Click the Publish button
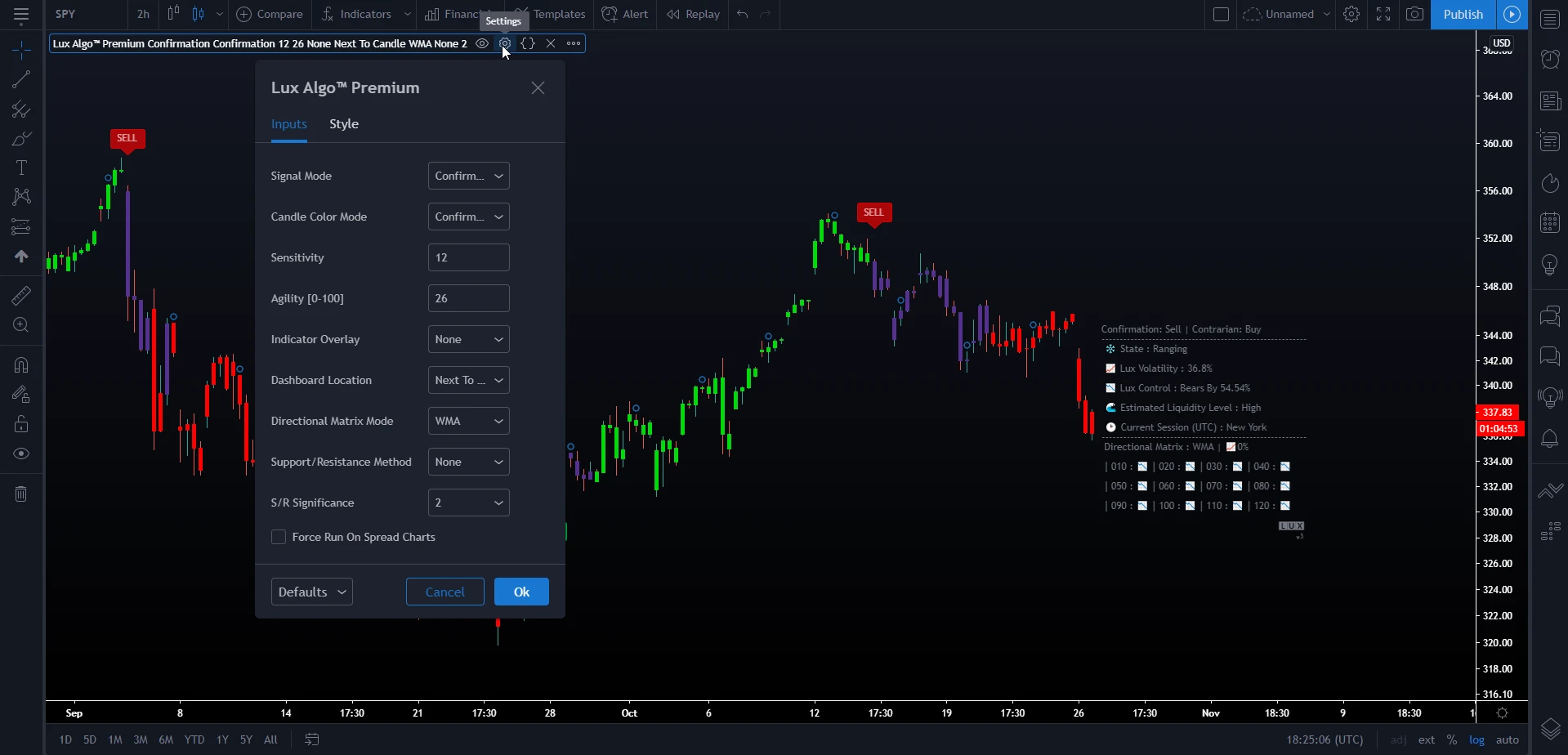This screenshot has width=1568, height=755. (x=1463, y=14)
